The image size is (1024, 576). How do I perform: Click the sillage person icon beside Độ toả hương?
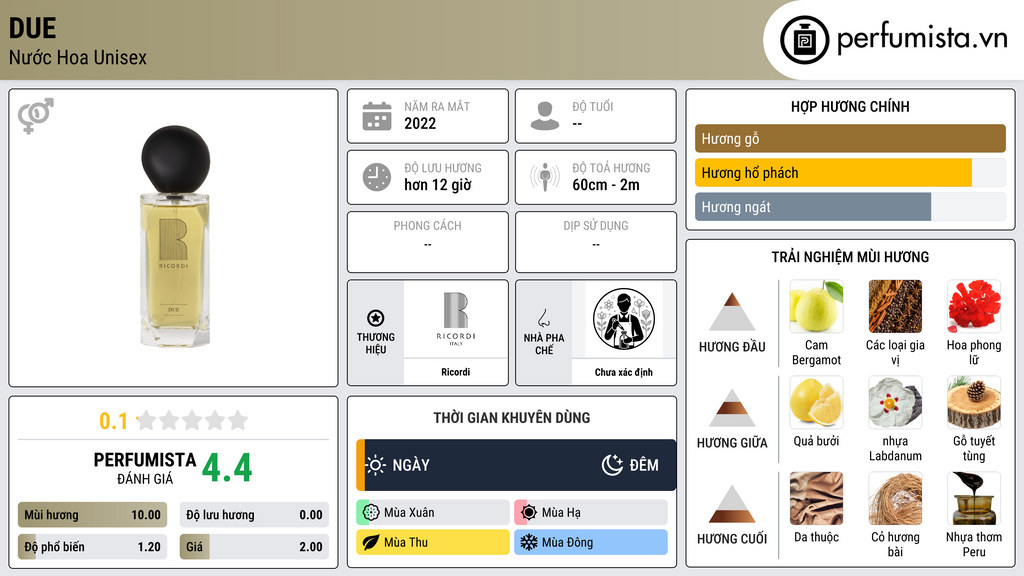[x=545, y=177]
